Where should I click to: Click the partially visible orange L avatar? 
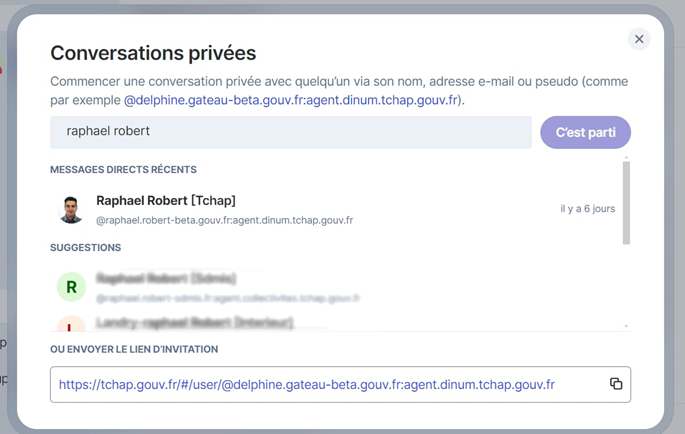tap(71, 324)
